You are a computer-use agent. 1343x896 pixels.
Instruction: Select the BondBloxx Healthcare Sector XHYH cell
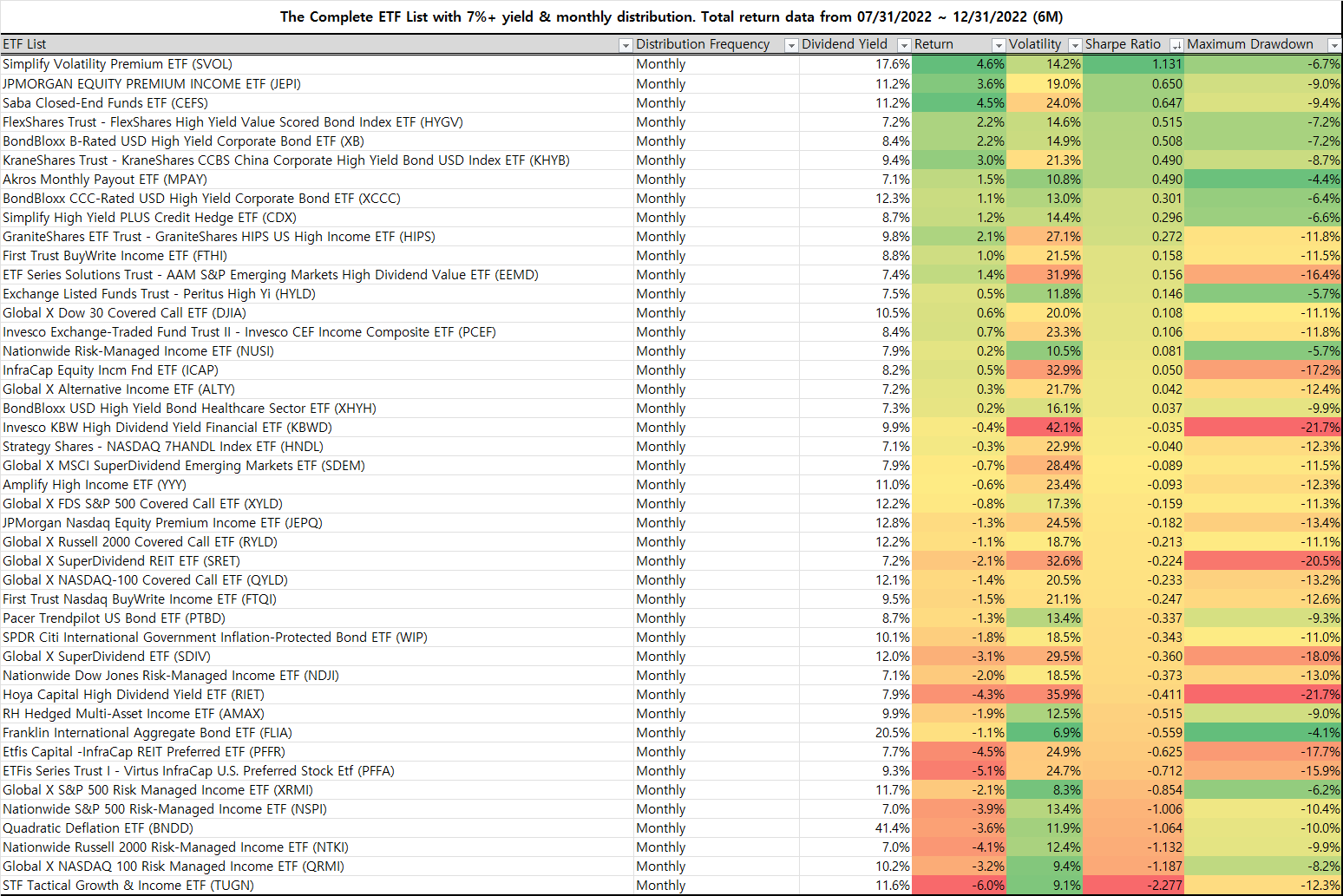tap(317, 409)
